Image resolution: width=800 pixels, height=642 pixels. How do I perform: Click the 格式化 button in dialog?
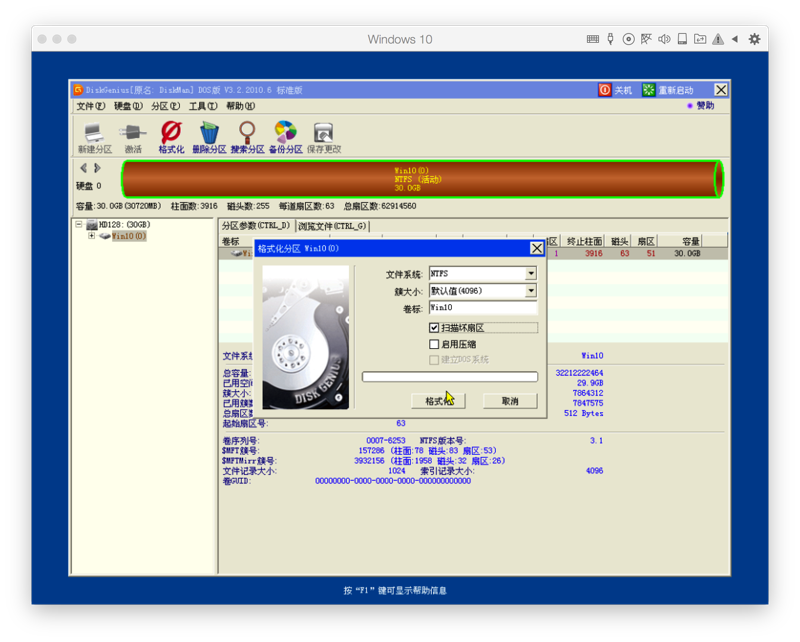click(438, 401)
